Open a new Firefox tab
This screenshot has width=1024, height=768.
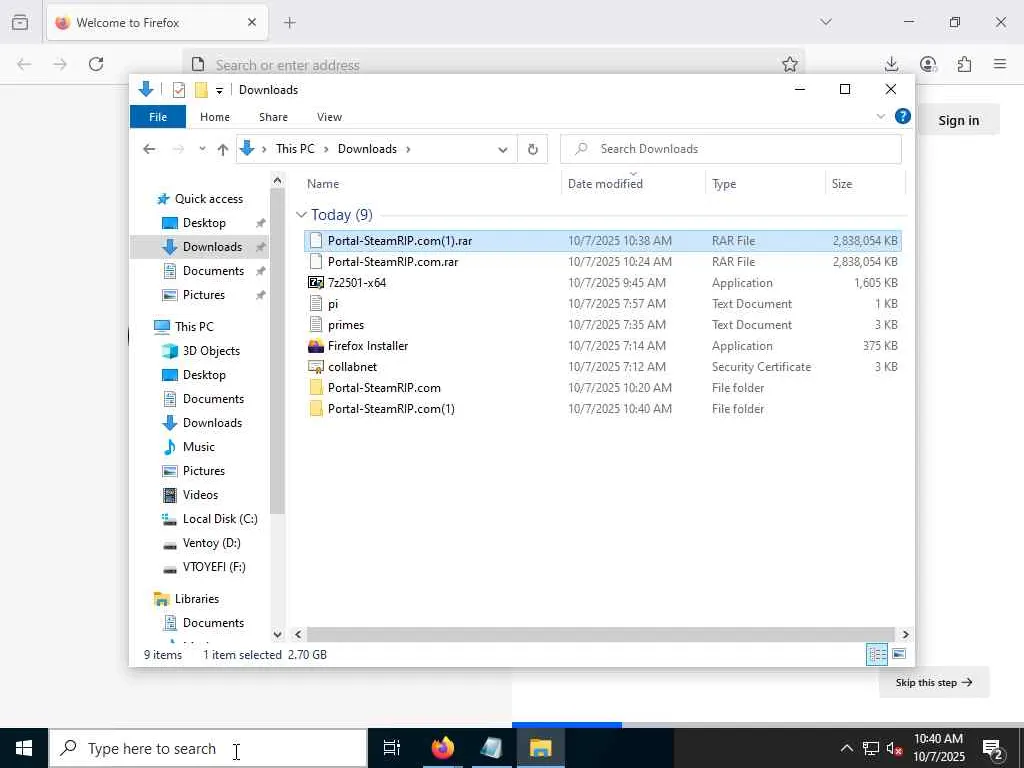(x=289, y=23)
